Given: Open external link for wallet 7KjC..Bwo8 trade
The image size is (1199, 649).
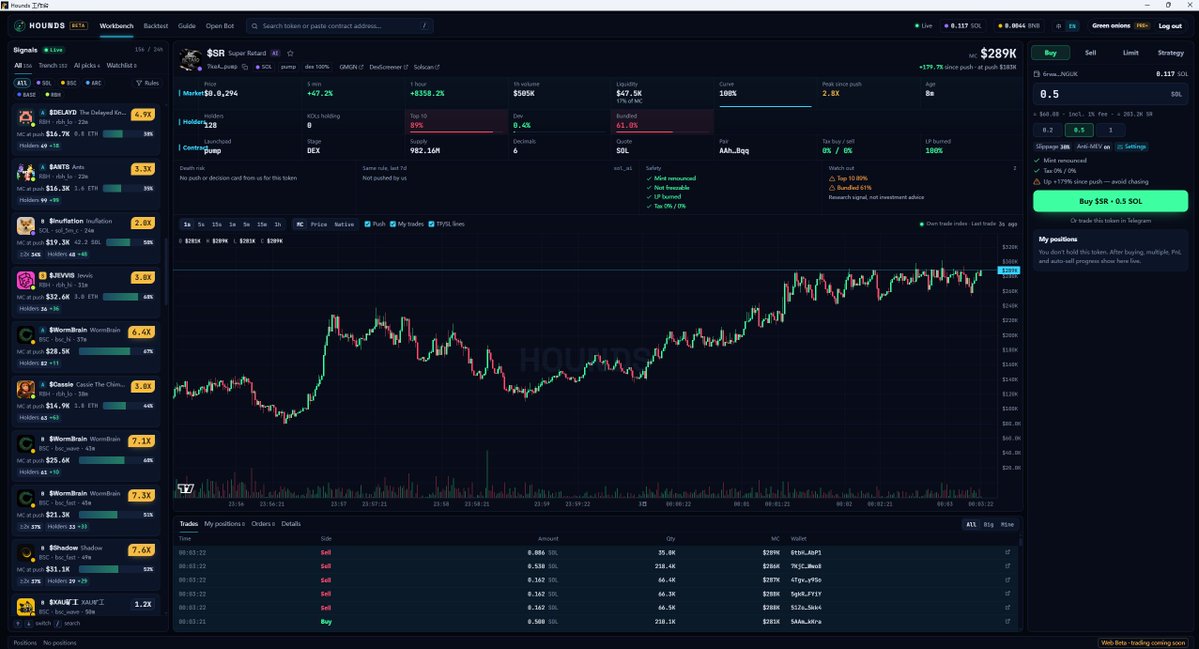Looking at the screenshot, I should point(1007,566).
